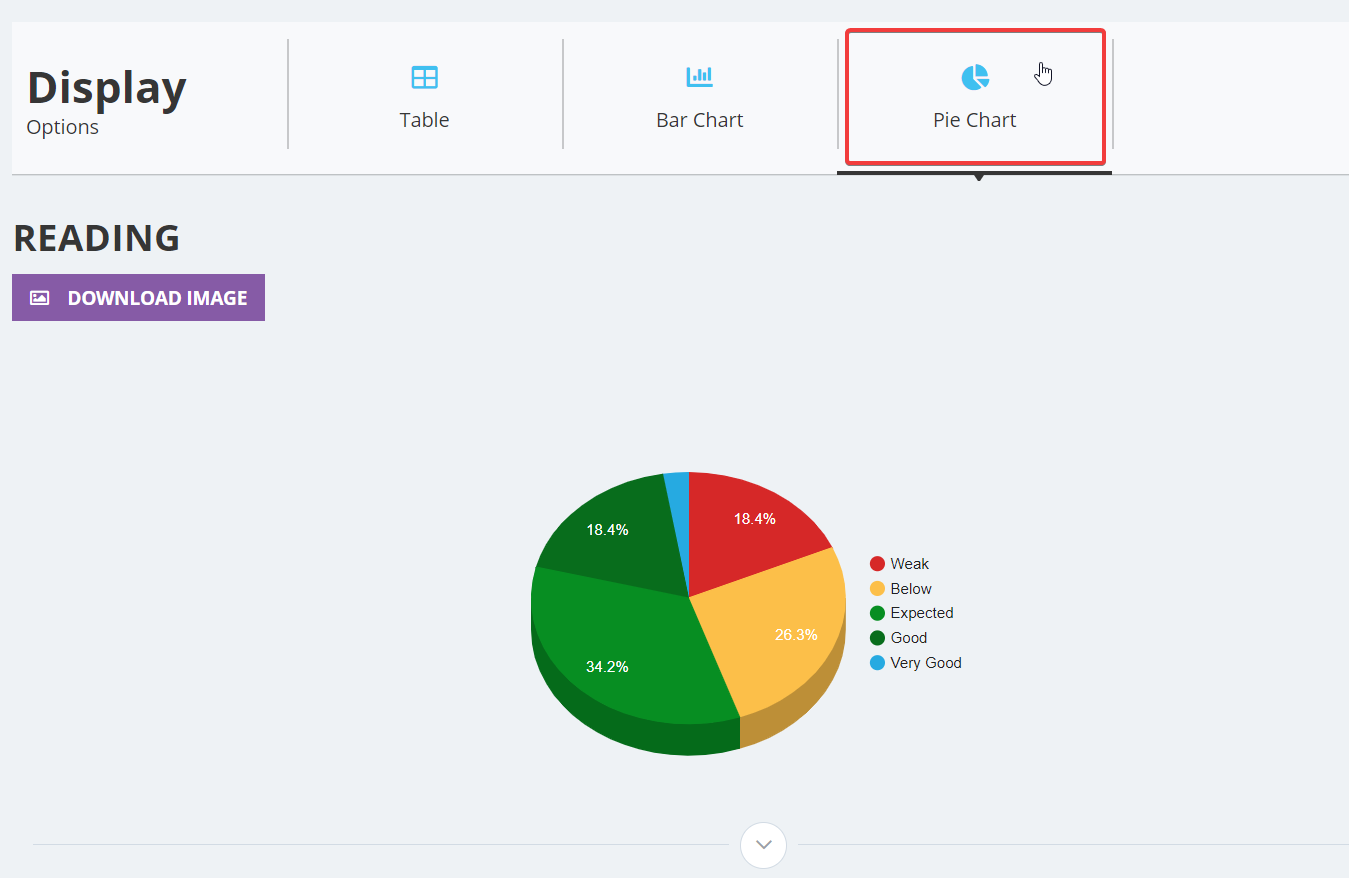This screenshot has height=878, width=1349.
Task: Click the red Weak legend dot
Action: [878, 564]
